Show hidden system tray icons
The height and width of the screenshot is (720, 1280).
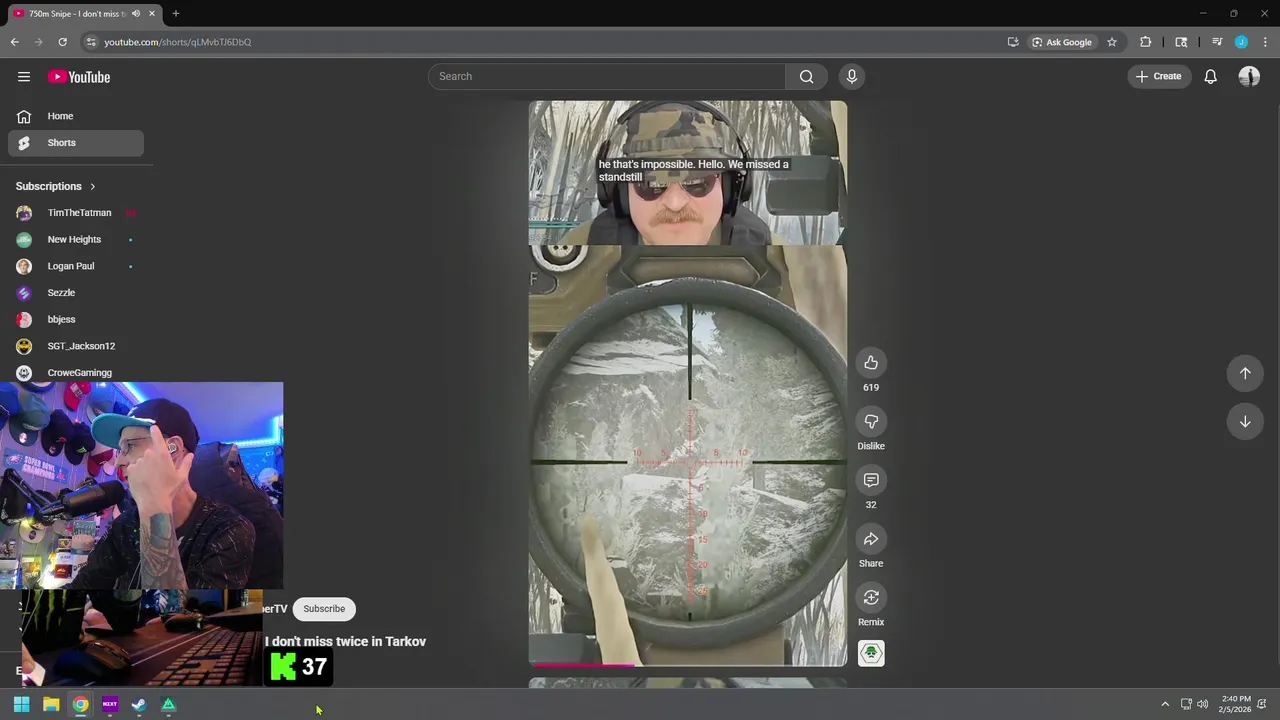point(1164,705)
